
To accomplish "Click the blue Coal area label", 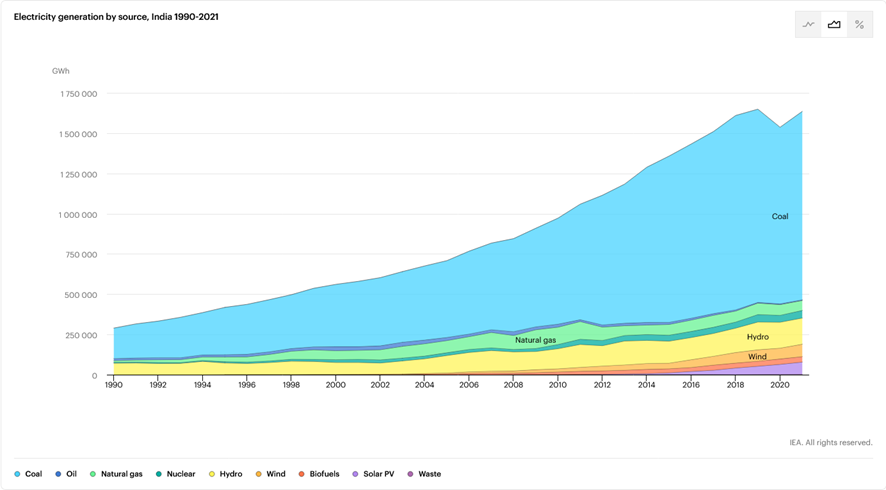I will tap(780, 216).
